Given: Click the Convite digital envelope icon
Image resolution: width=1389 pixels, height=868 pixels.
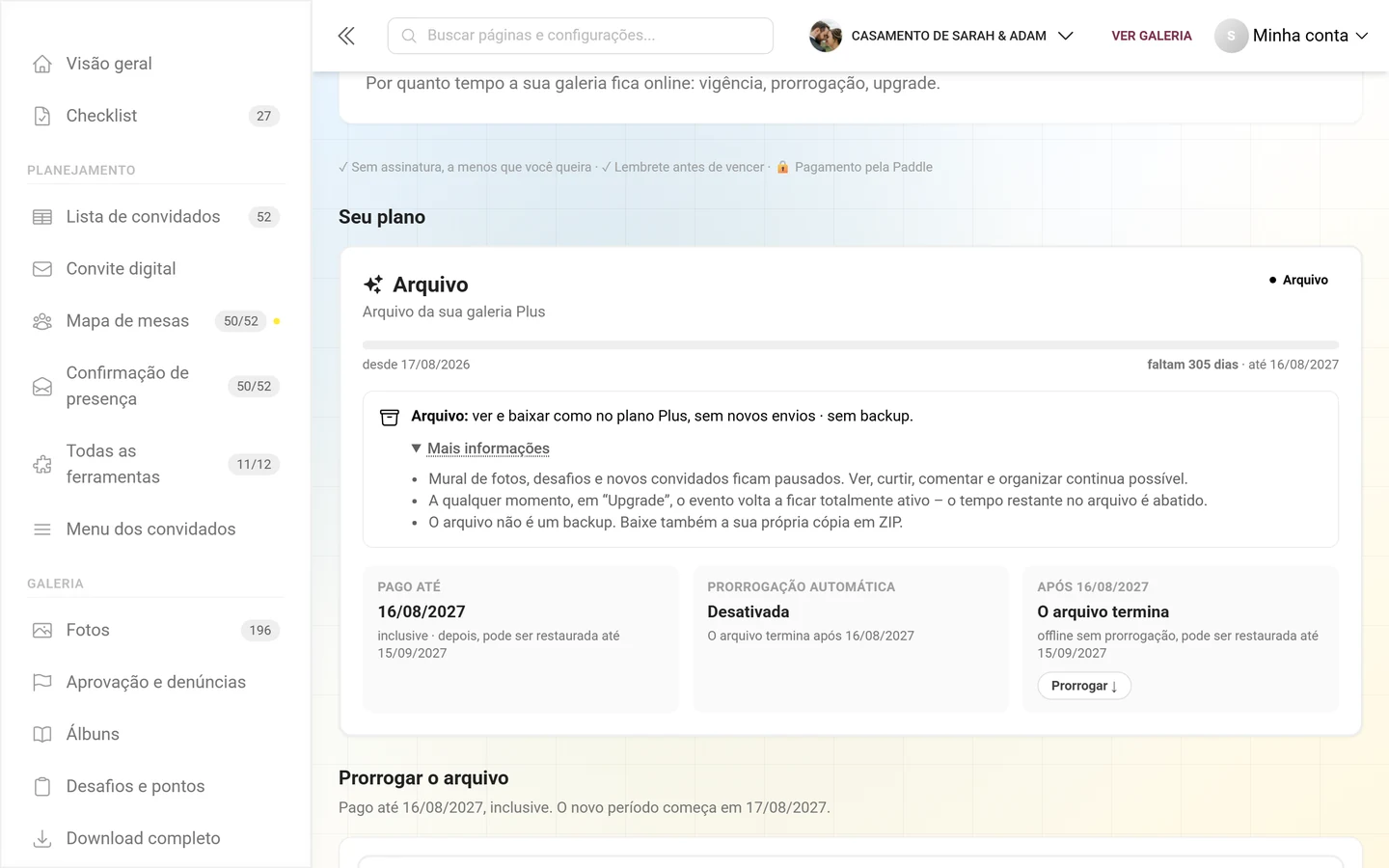Looking at the screenshot, I should pos(42,269).
